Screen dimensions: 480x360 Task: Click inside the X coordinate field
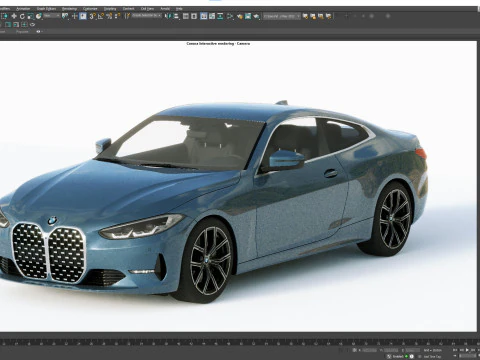point(369,350)
